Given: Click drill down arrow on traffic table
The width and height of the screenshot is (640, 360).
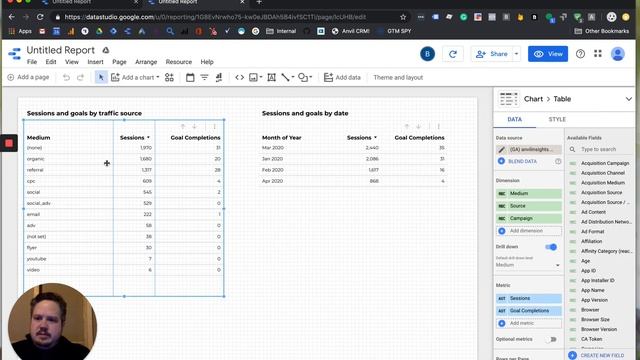Looking at the screenshot, I should point(194,127).
